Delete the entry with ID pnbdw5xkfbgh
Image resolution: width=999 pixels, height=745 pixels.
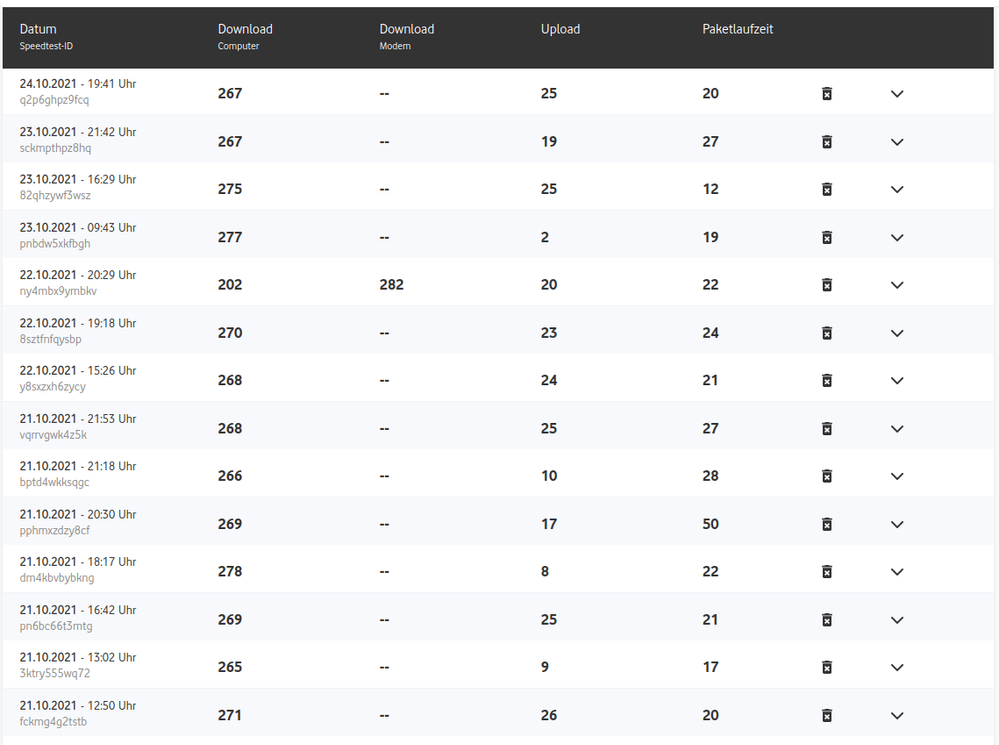coord(827,238)
